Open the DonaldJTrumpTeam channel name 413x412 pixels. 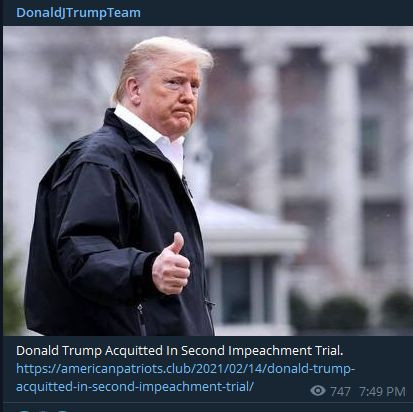78,13
